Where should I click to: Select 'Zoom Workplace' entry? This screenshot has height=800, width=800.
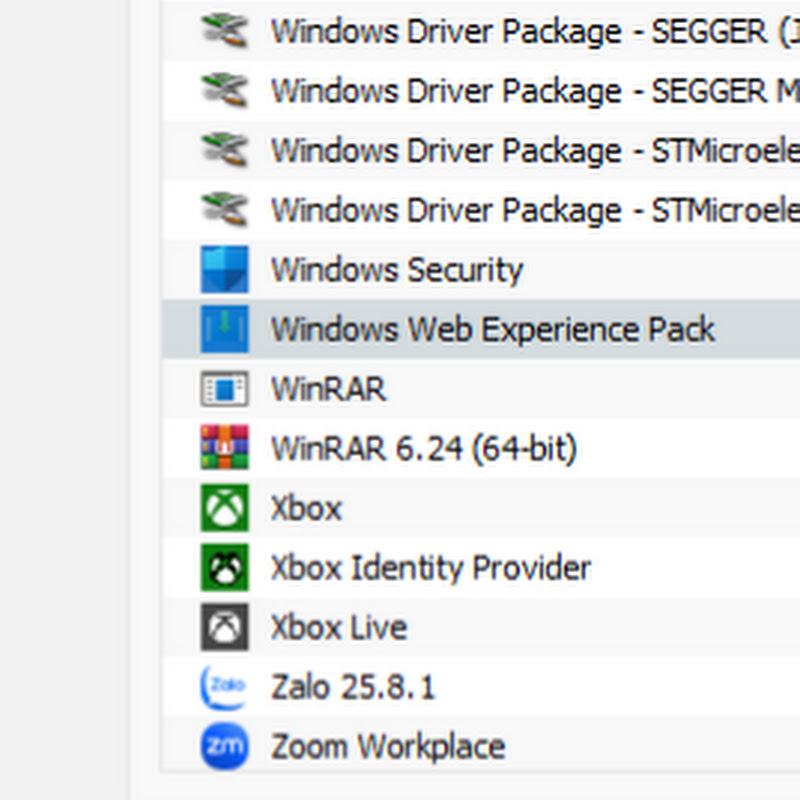click(x=388, y=747)
